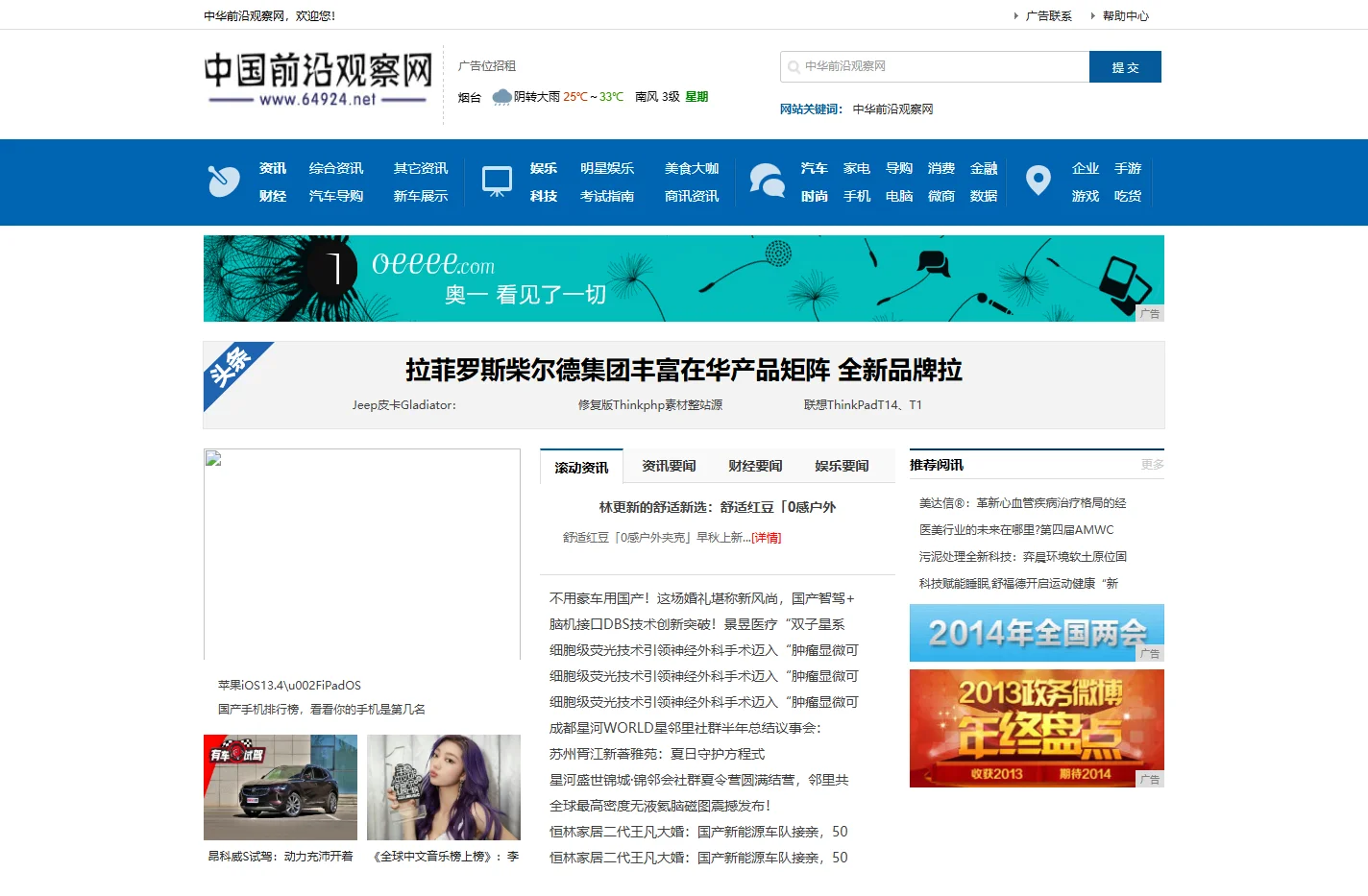Click the 2014年全国两会 ad banner

[1037, 633]
